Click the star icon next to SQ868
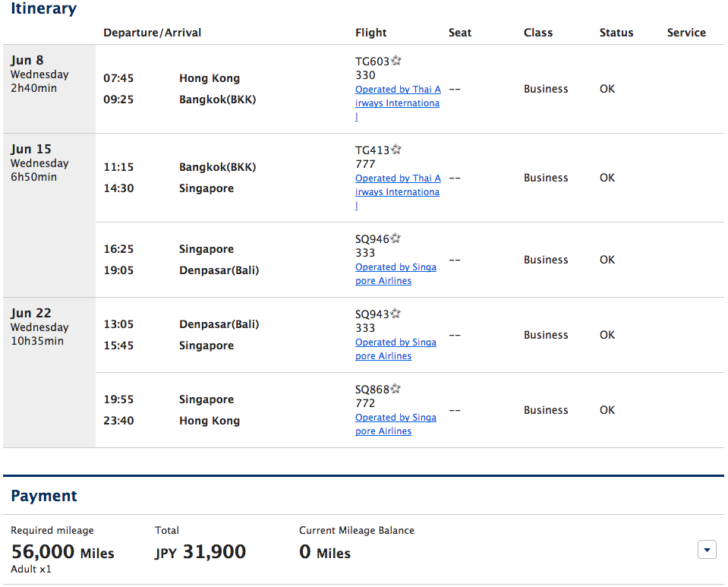Screen dimensions: 728x587 tap(395, 389)
